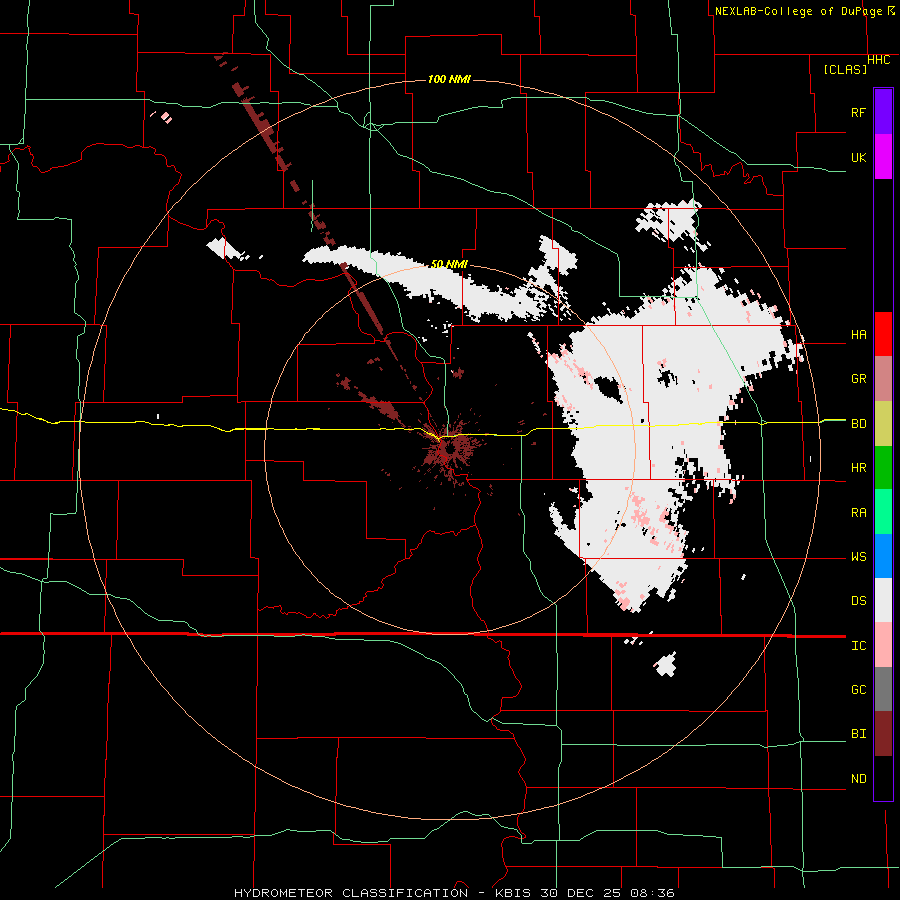Click the BD yellow legend swatch
900x900 pixels.
pos(883,424)
